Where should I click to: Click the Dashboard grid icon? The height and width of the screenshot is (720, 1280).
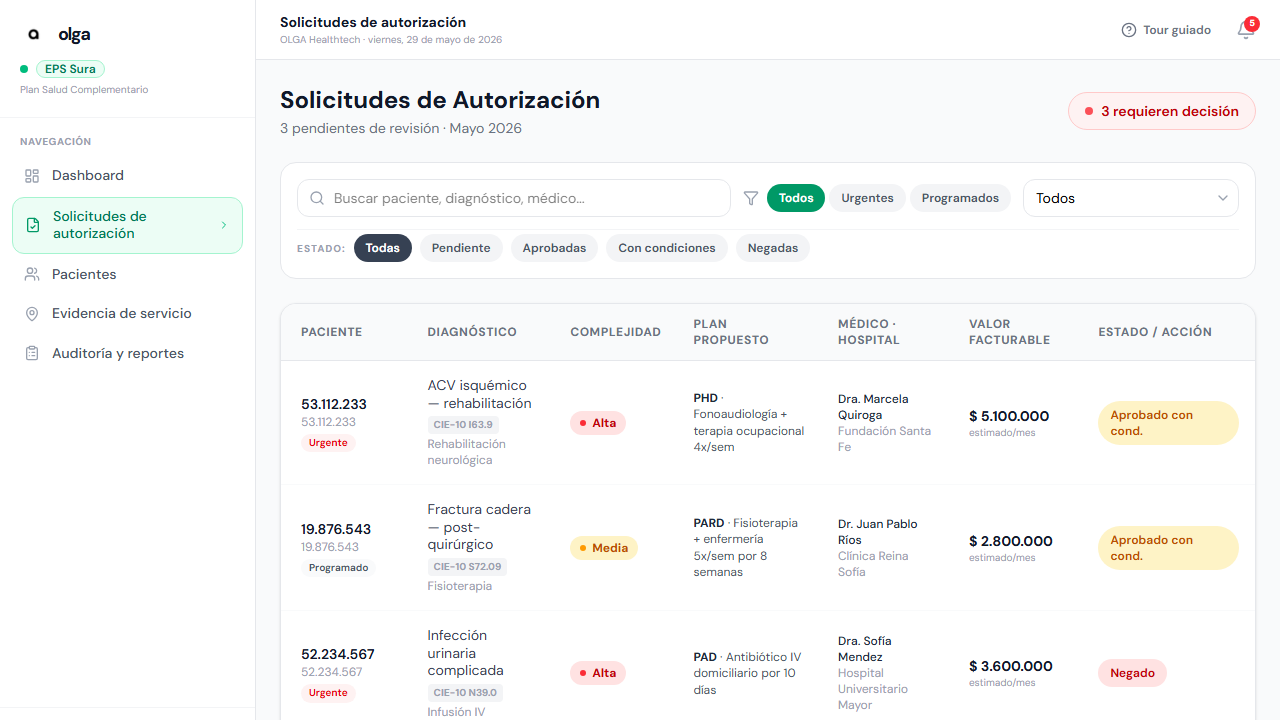(x=32, y=176)
